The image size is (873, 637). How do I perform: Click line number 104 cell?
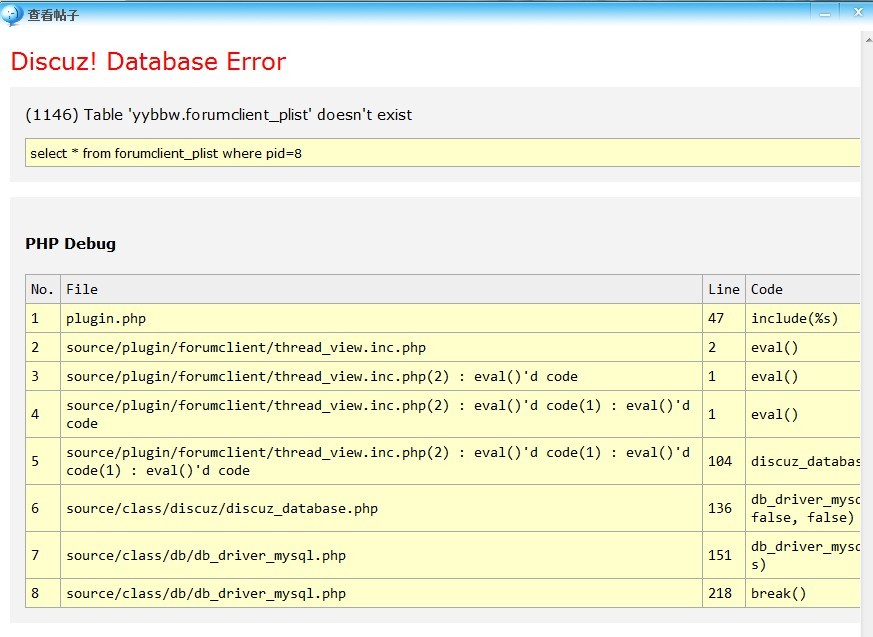coord(724,461)
